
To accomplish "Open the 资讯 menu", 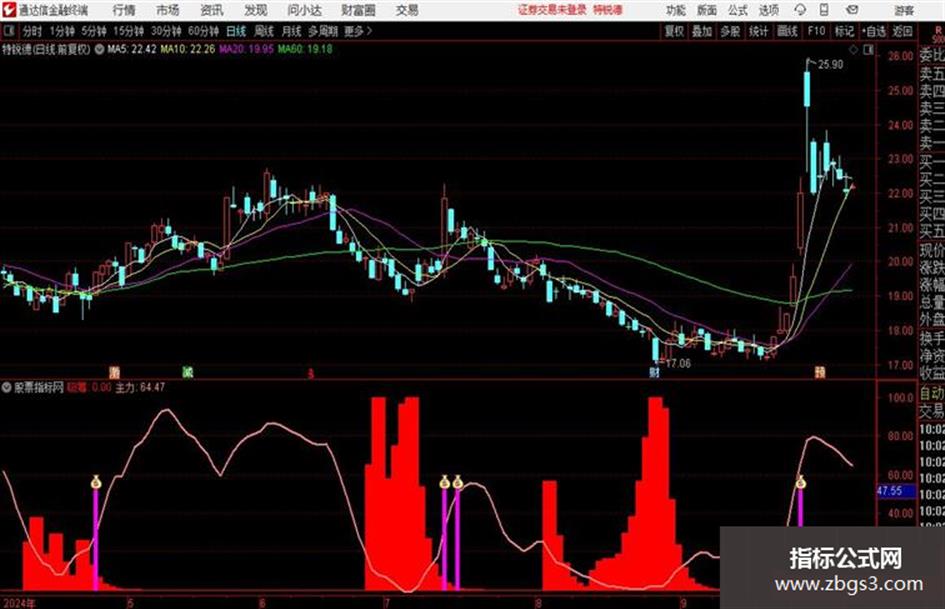I will tap(211, 10).
